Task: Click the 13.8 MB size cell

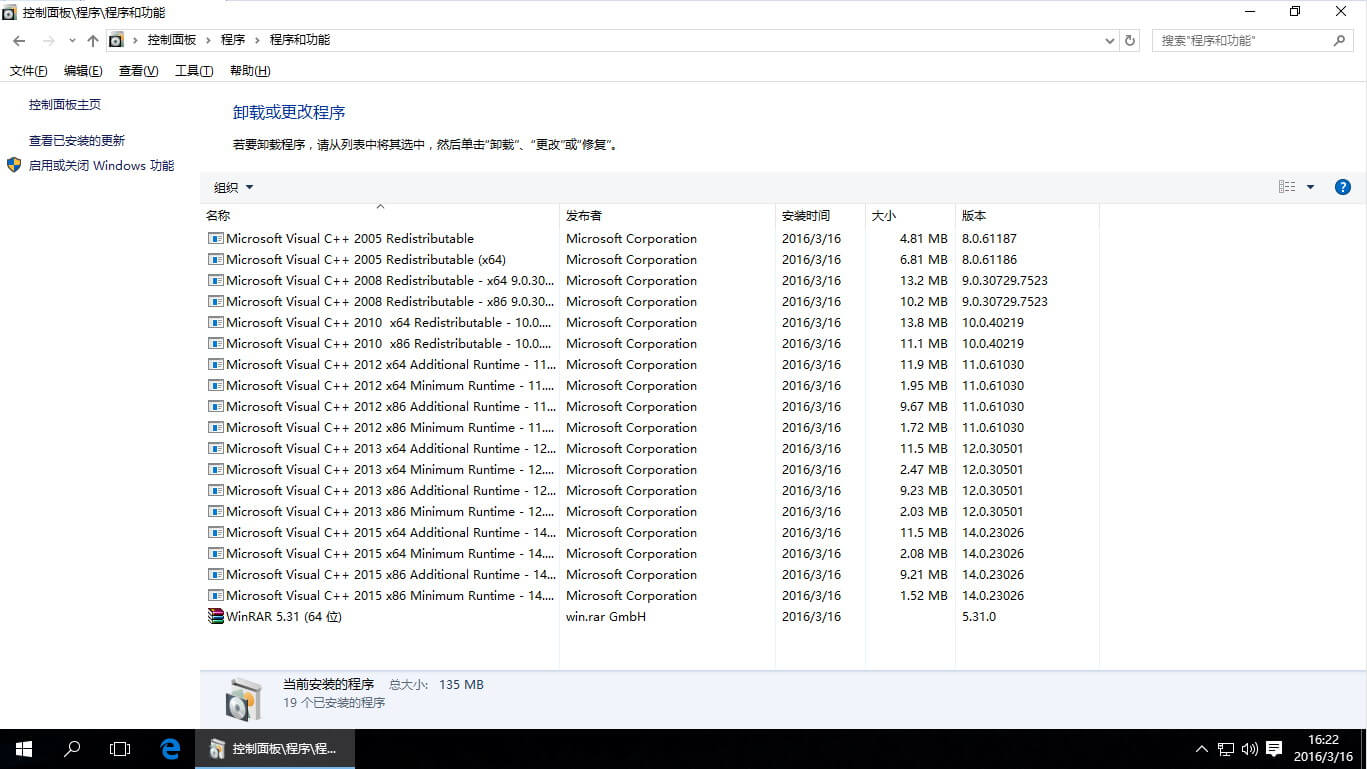Action: click(x=924, y=323)
